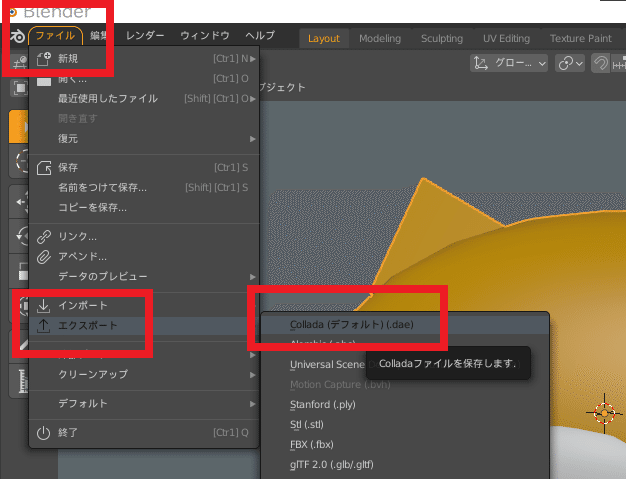
Task: Toggle the snap magnet icon
Action: (x=600, y=63)
